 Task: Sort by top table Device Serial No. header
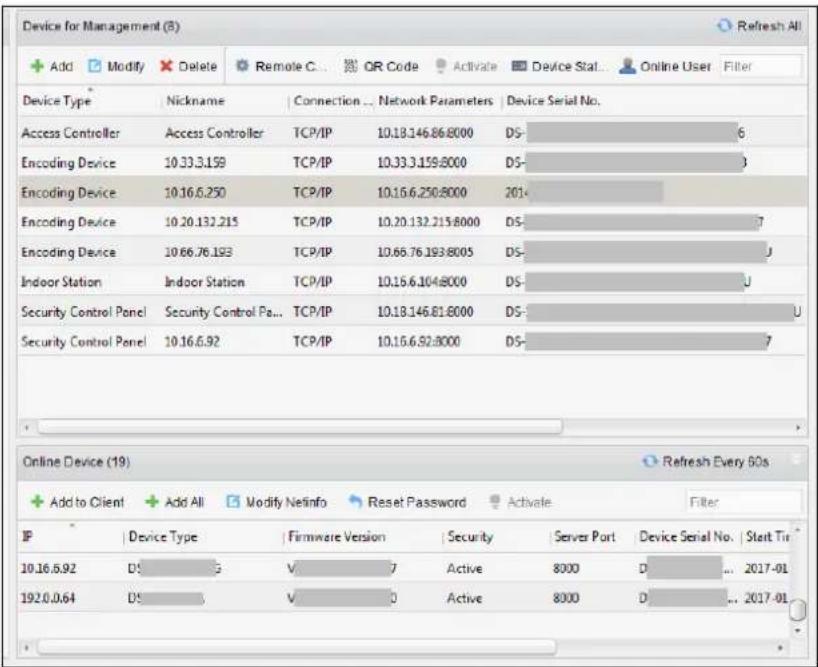click(x=553, y=101)
